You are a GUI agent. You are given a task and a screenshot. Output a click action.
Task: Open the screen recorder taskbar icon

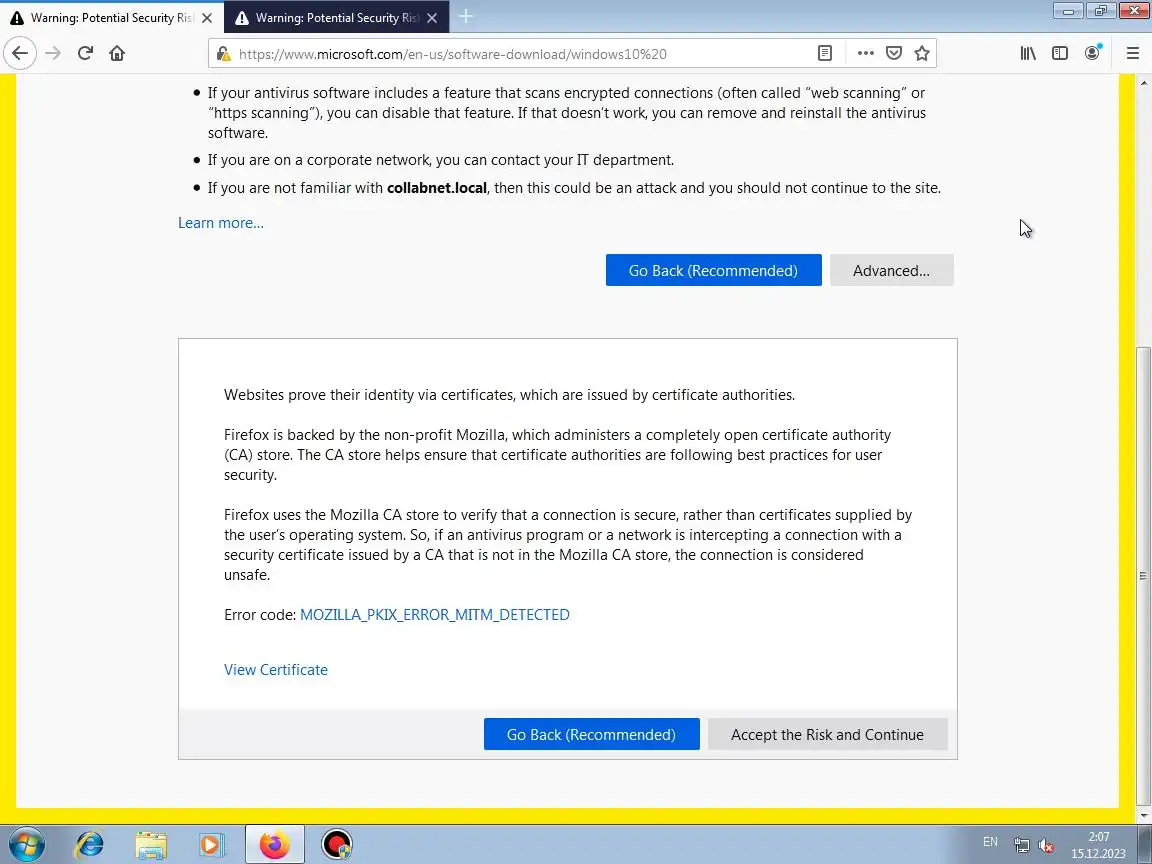coord(336,845)
